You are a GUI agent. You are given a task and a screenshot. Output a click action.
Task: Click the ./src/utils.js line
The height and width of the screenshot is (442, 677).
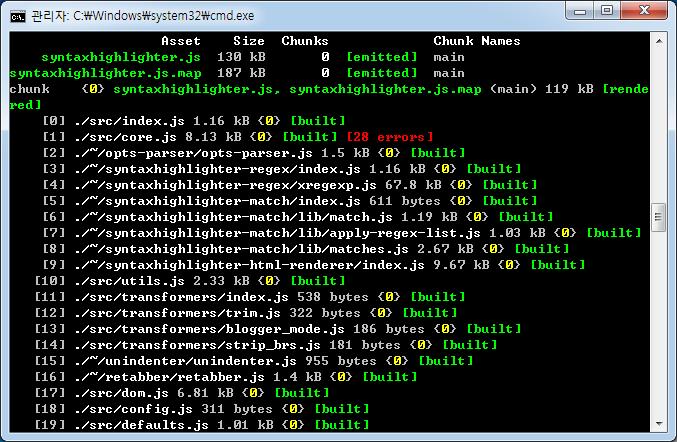click(x=190, y=281)
